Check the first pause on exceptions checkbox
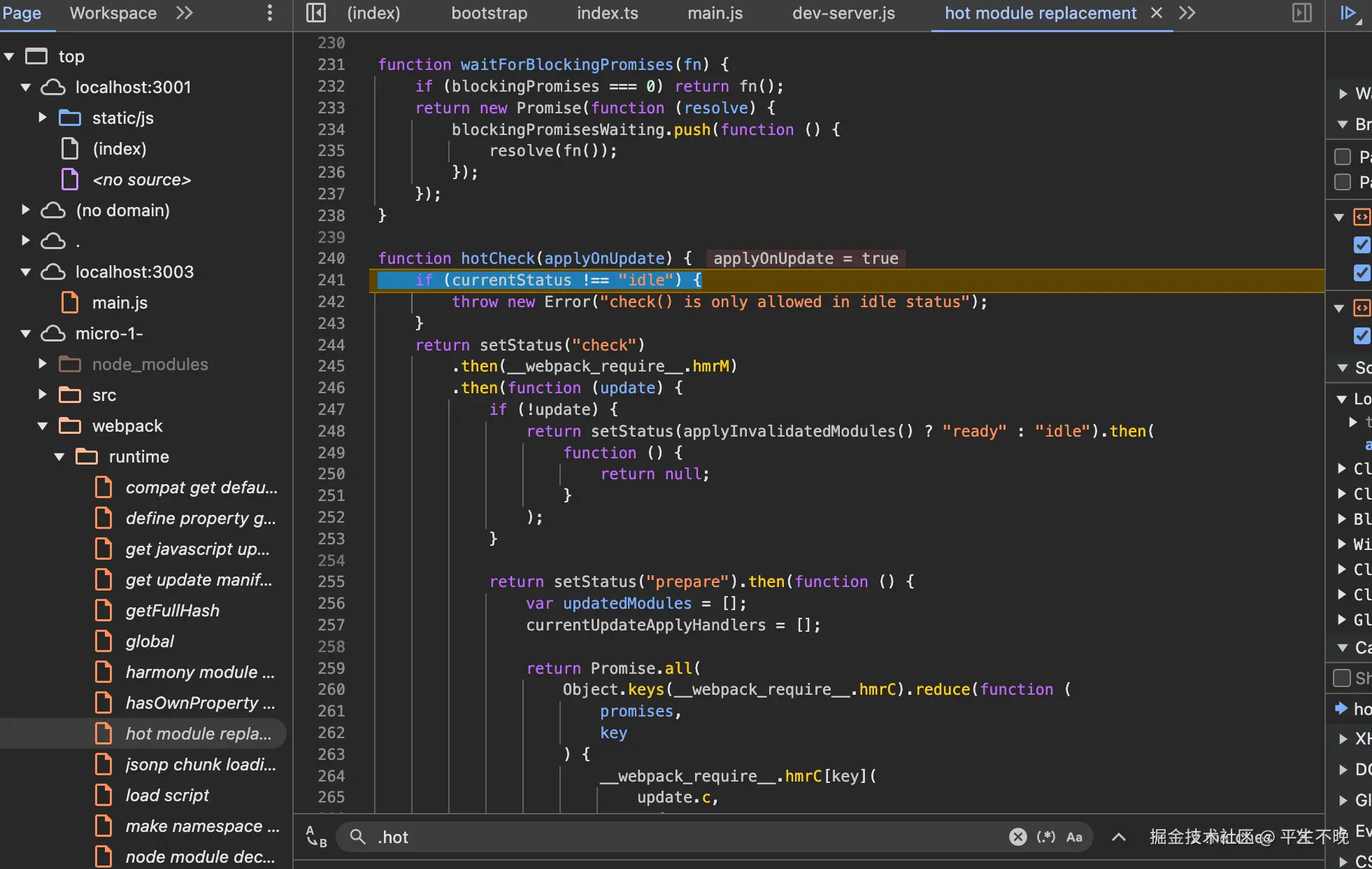This screenshot has height=869, width=1372. 1343,156
